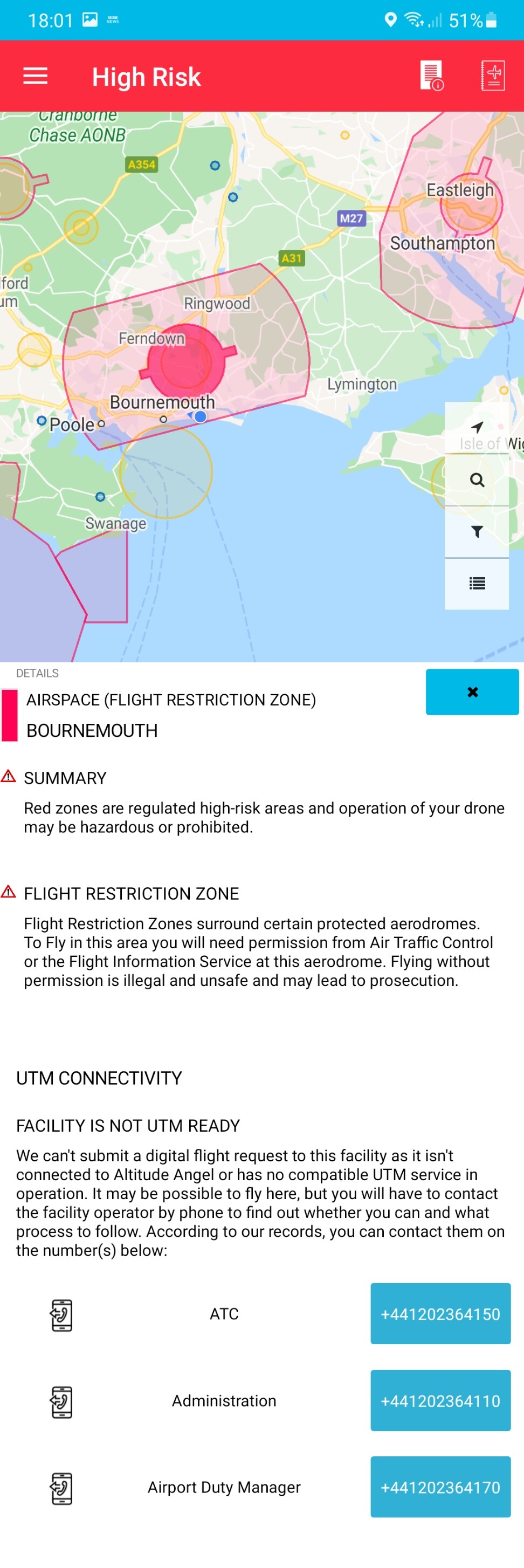Tap the location status bar icon
Screen dimensions: 524x1568
[391, 20]
